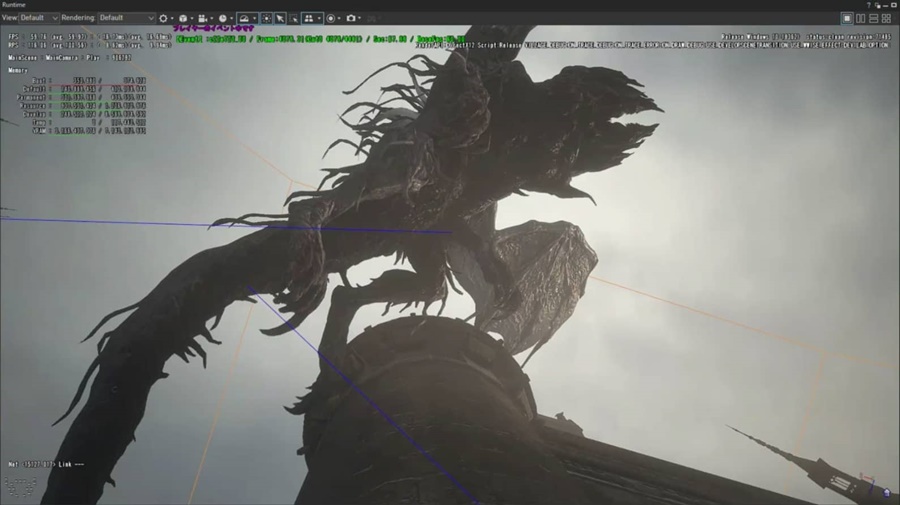Toggle the selection box pointer tool
The height and width of the screenshot is (505, 900).
pyautogui.click(x=294, y=18)
